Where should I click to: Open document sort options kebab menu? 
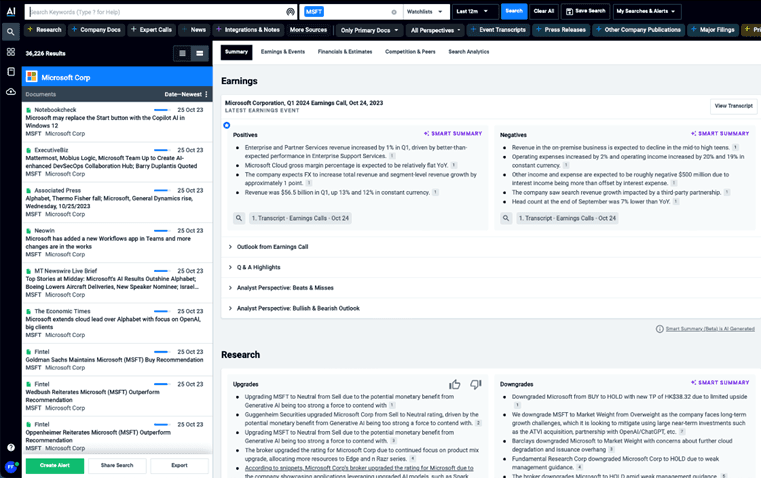206,94
